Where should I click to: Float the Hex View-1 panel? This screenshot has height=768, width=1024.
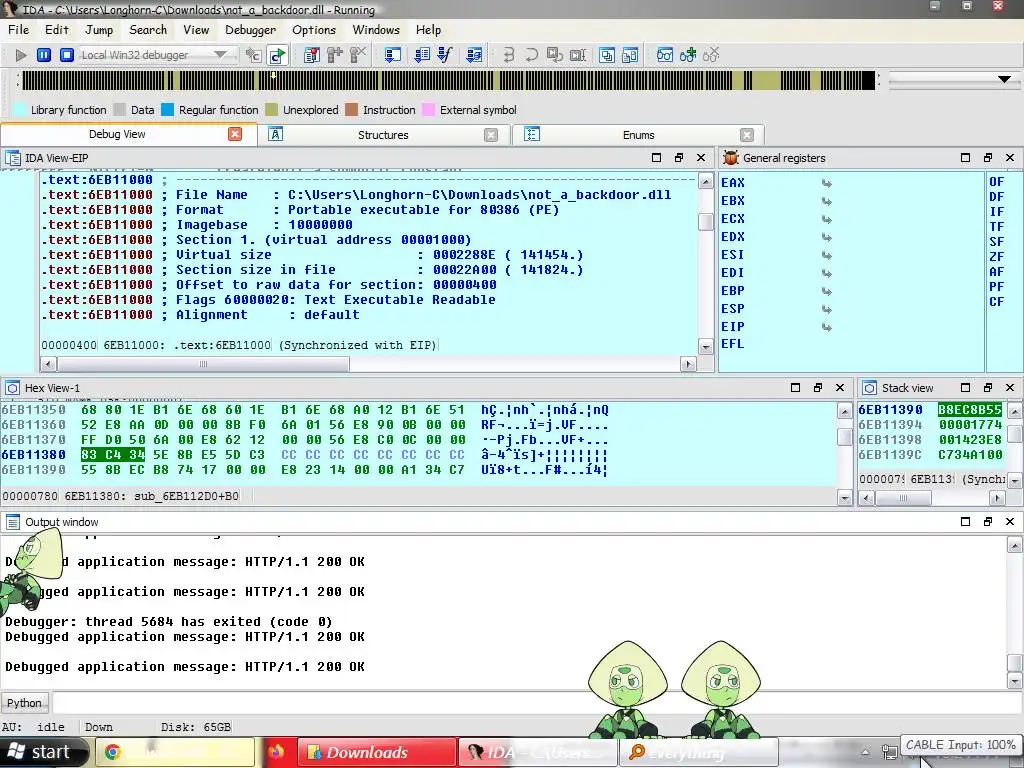[x=818, y=388]
